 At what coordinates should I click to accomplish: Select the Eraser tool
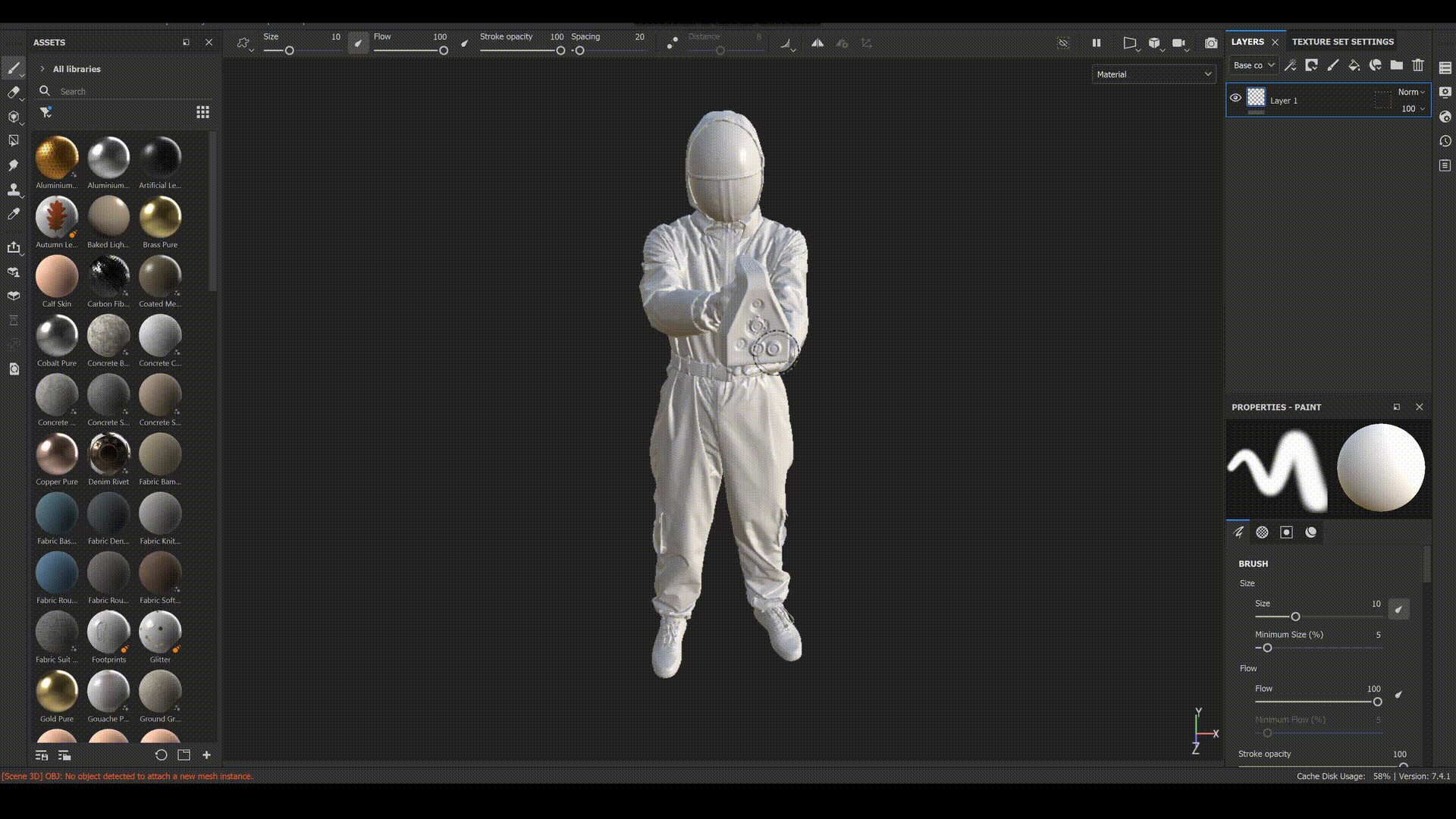[14, 93]
